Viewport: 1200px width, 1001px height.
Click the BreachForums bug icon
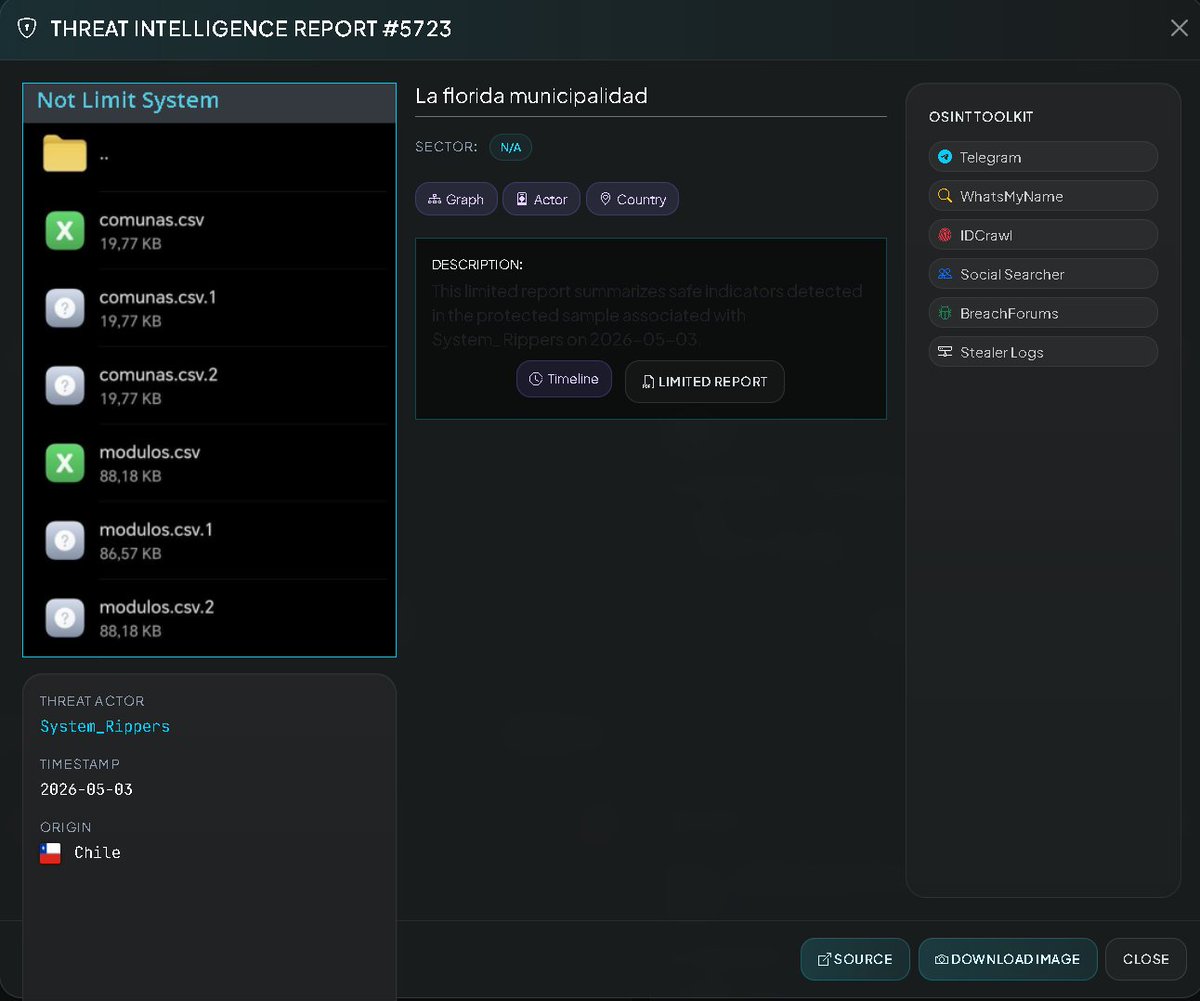945,313
